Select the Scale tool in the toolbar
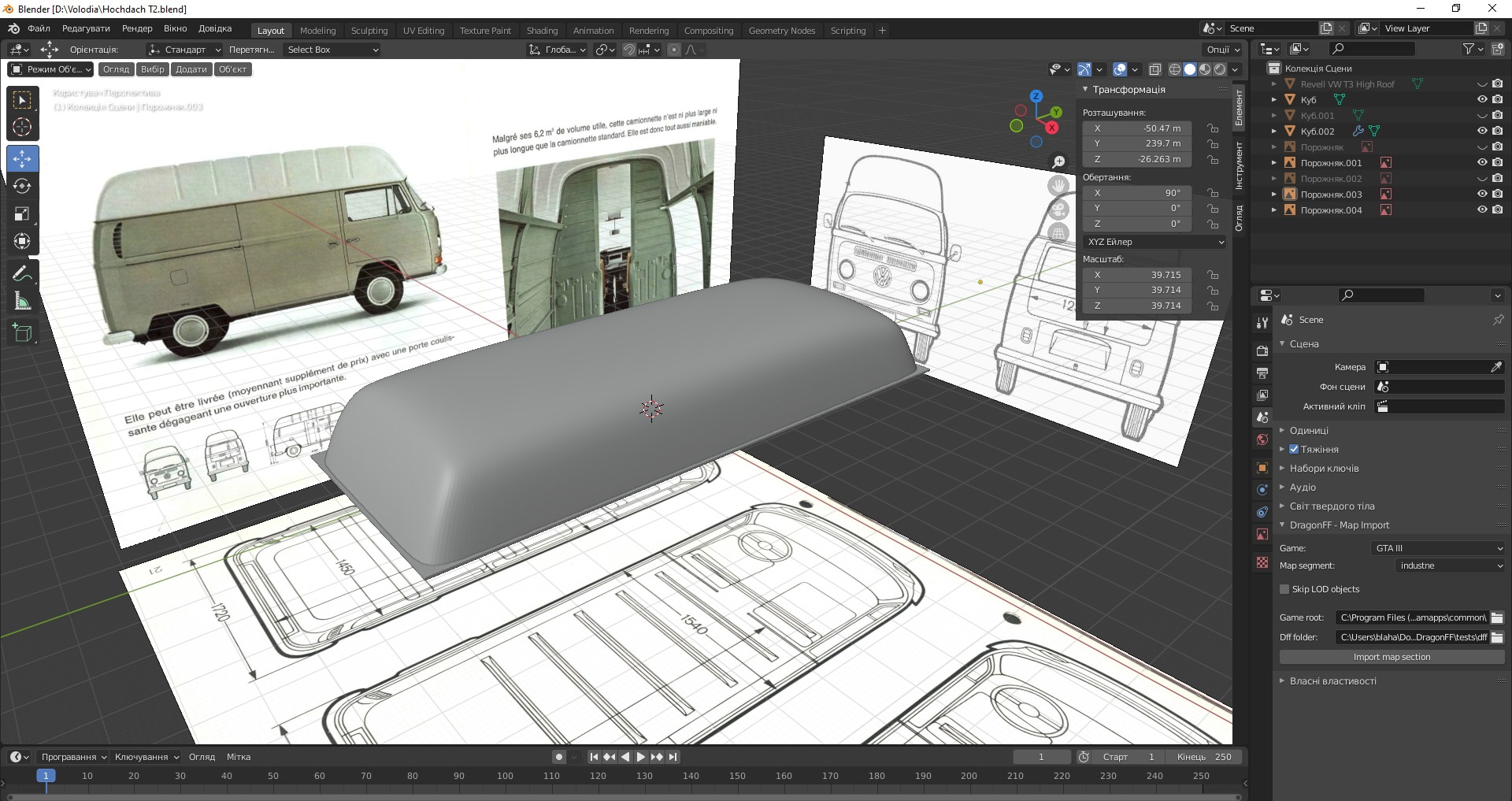The width and height of the screenshot is (1512, 801). (x=22, y=213)
